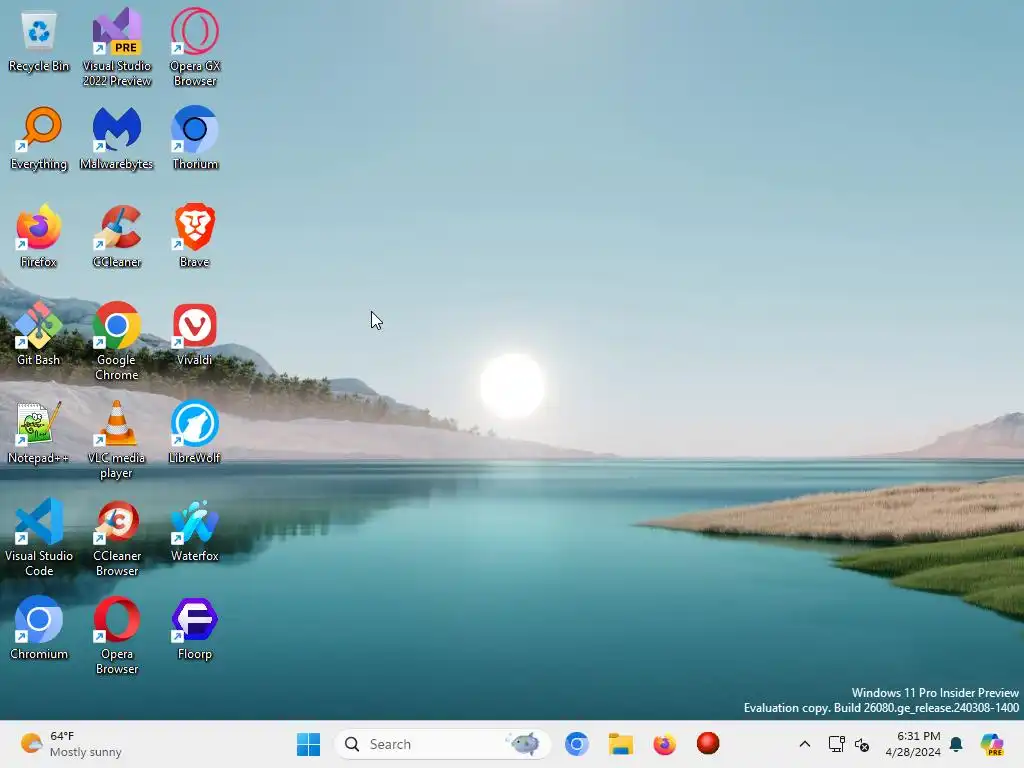Show hidden system tray icons

(x=805, y=744)
